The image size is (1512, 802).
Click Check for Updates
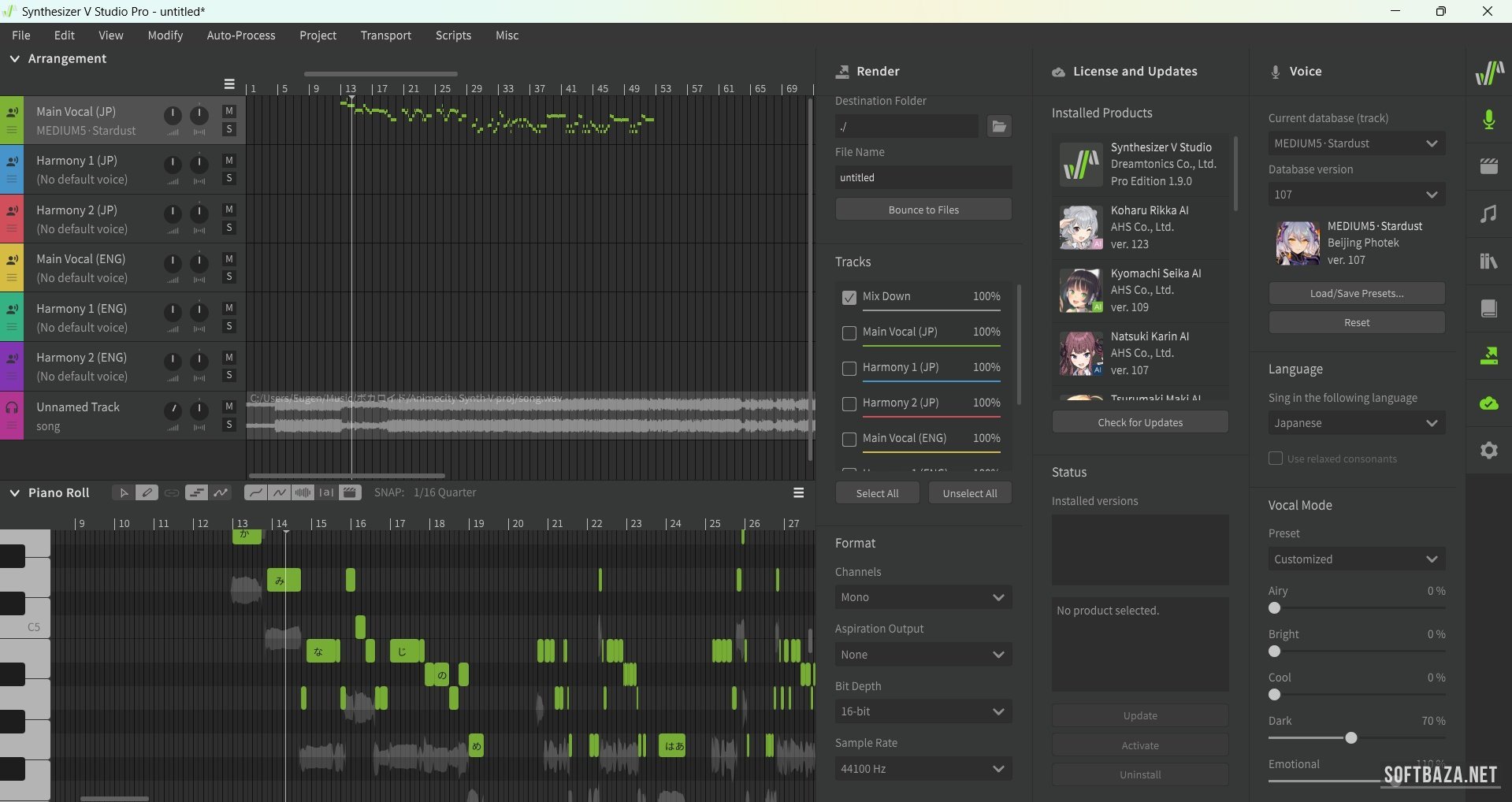[1139, 422]
